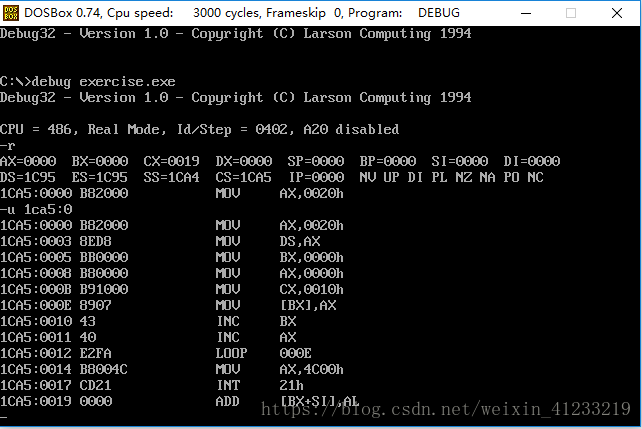Click the '-u 1ca5:0' command

click(36, 209)
